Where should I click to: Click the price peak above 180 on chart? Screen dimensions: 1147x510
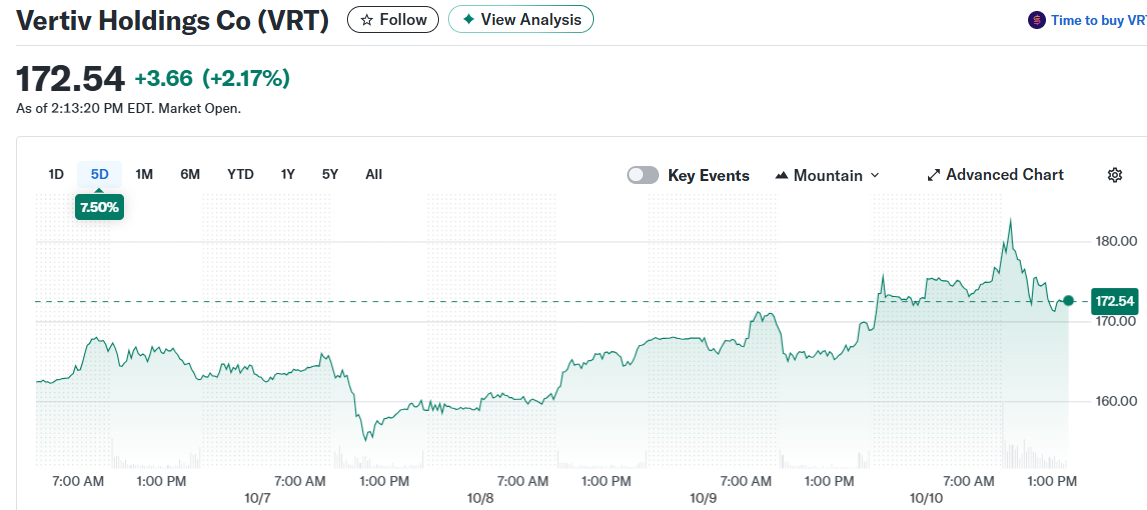1011,219
